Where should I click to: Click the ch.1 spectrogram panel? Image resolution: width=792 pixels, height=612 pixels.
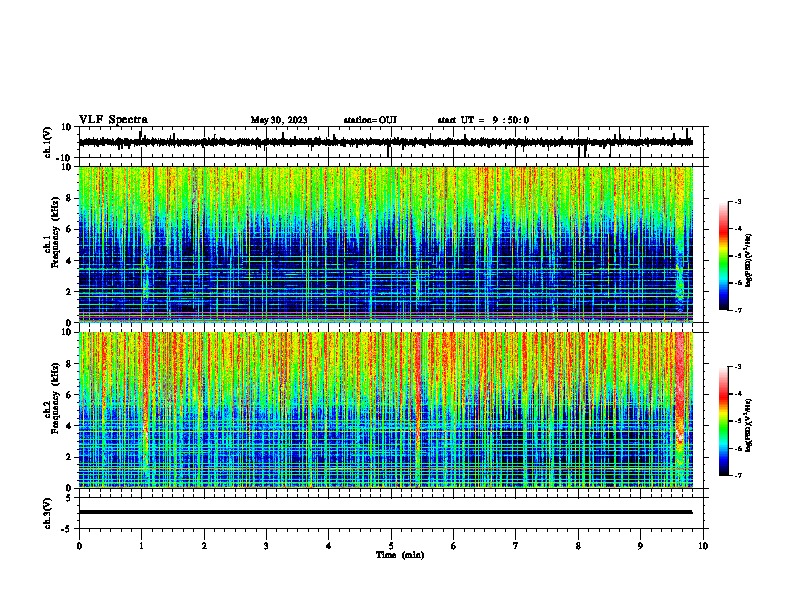coord(385,244)
